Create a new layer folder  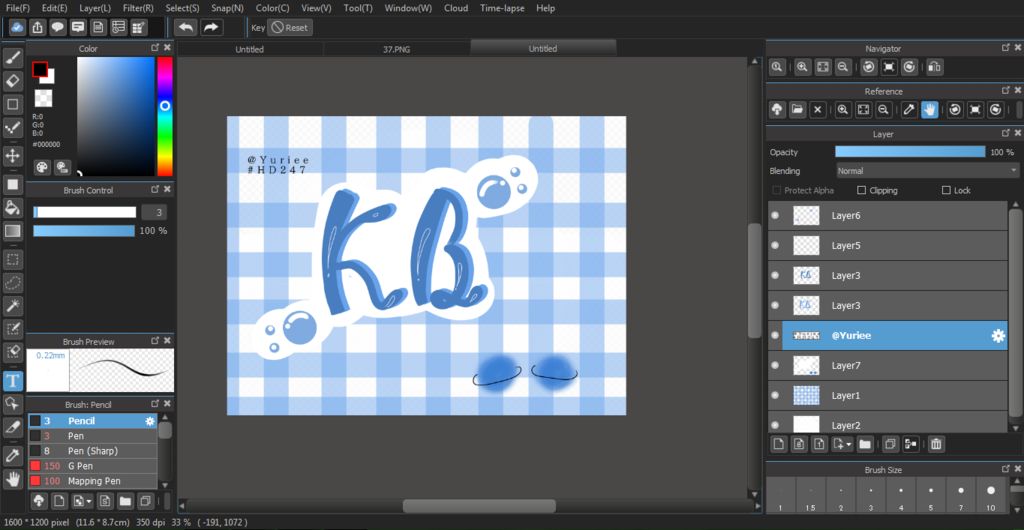point(865,444)
